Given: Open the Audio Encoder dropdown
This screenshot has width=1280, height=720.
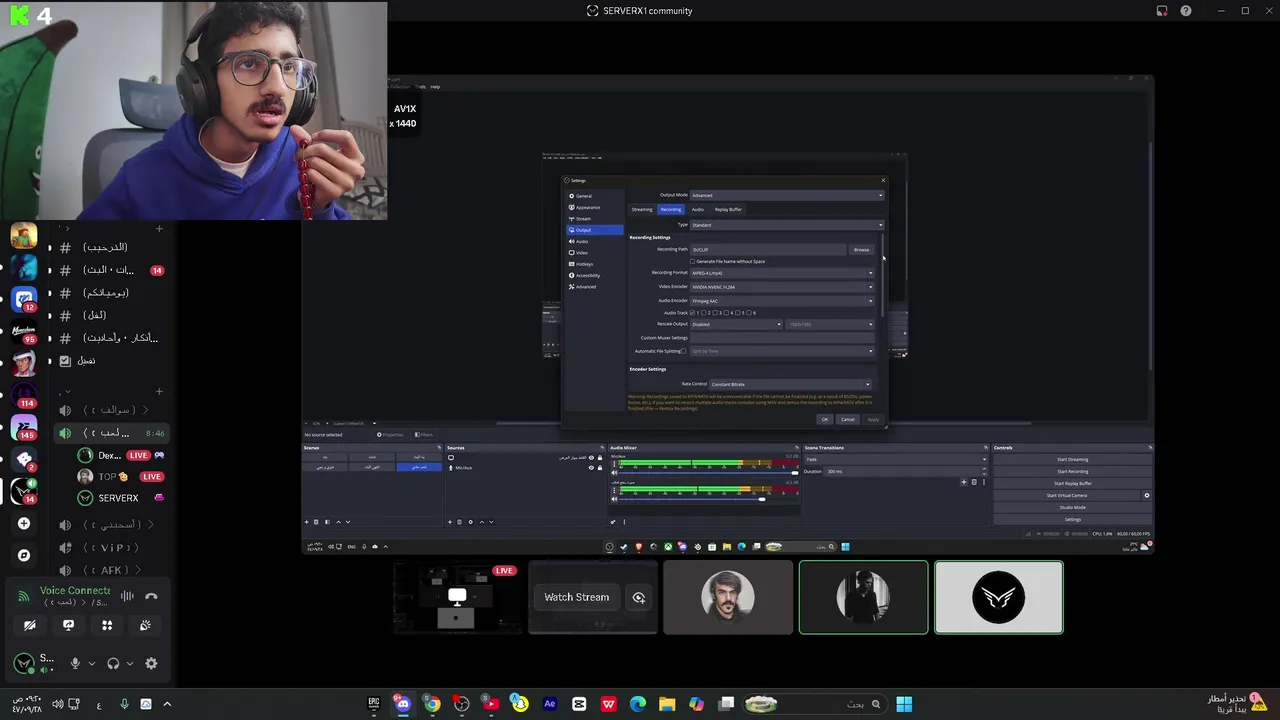Looking at the screenshot, I should point(782,301).
